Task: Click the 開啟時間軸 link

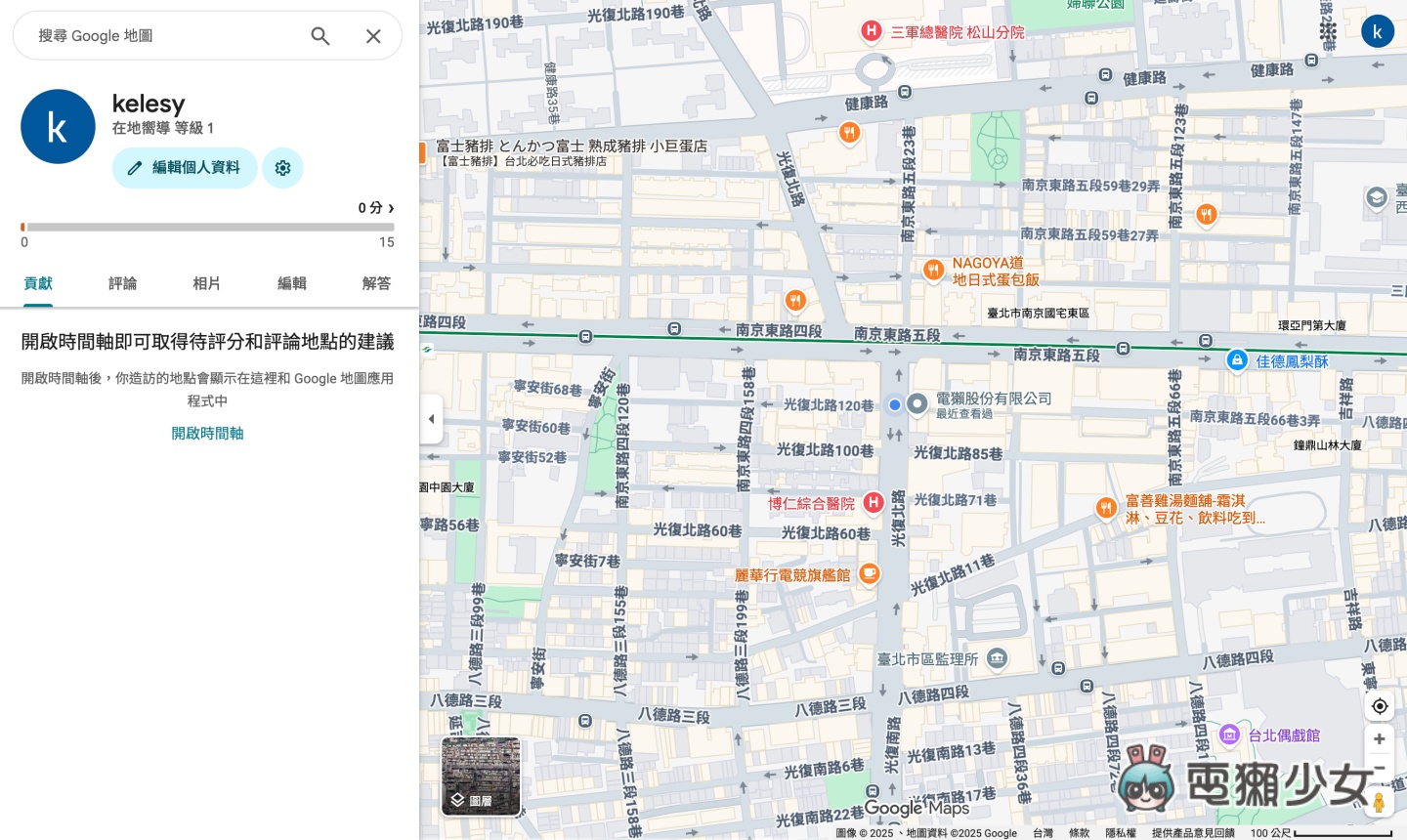Action: pyautogui.click(x=207, y=433)
